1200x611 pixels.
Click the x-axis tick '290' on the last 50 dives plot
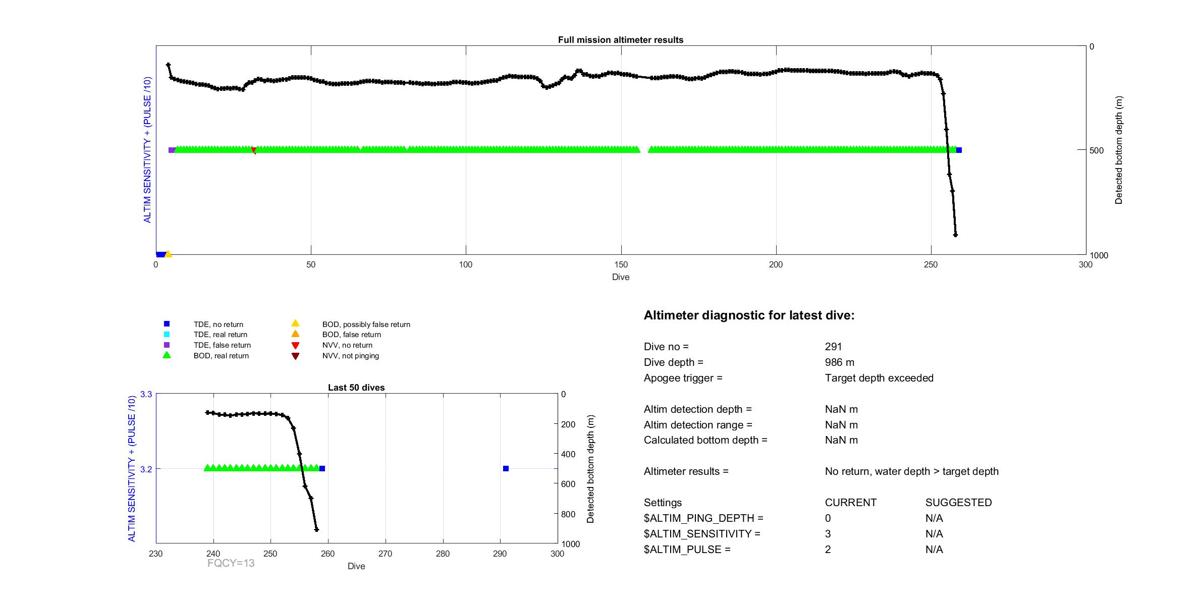[501, 553]
